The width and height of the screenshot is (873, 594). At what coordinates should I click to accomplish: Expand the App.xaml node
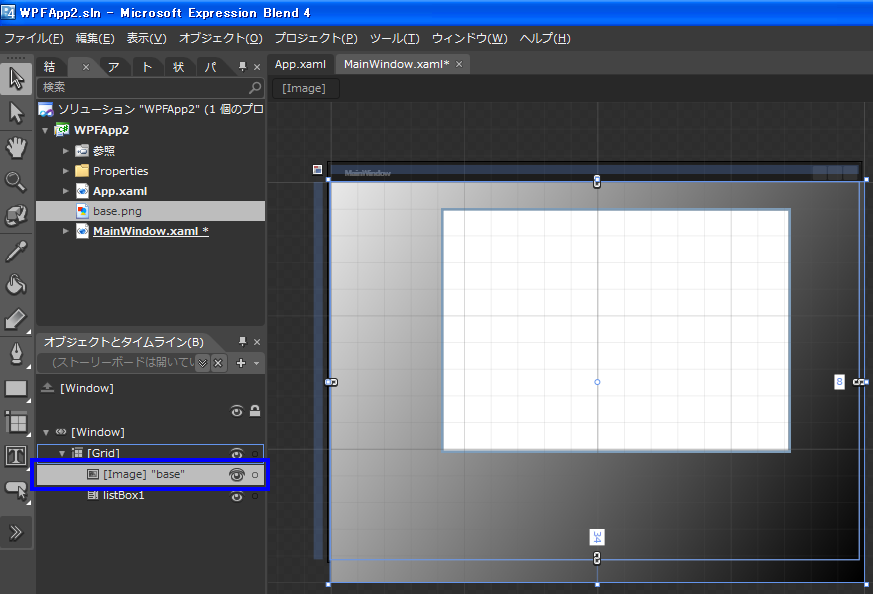pos(66,191)
